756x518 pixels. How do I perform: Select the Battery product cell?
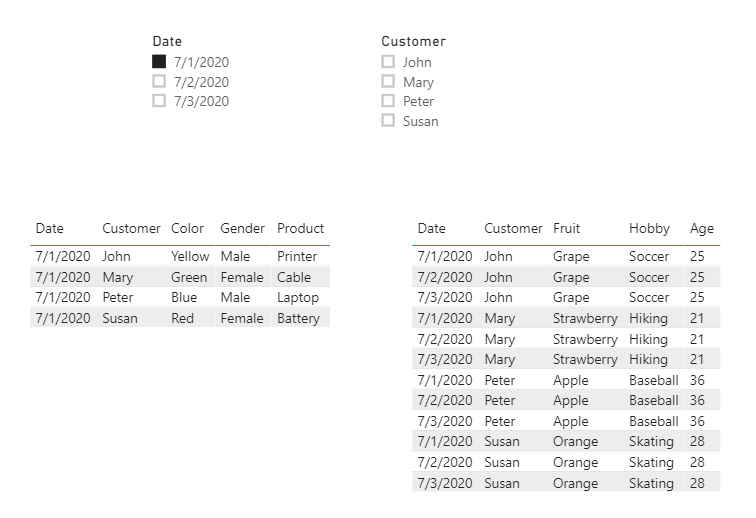tap(298, 318)
